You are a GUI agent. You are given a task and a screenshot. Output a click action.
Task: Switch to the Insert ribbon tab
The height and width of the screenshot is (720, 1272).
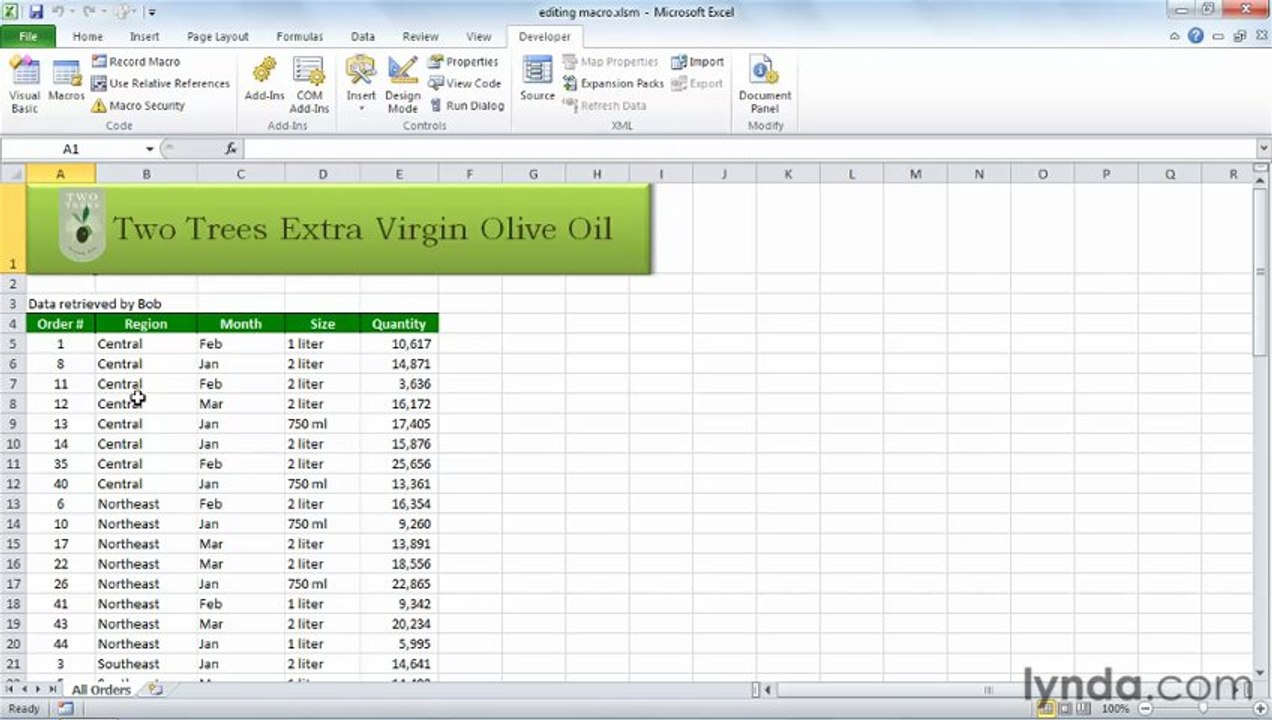144,37
